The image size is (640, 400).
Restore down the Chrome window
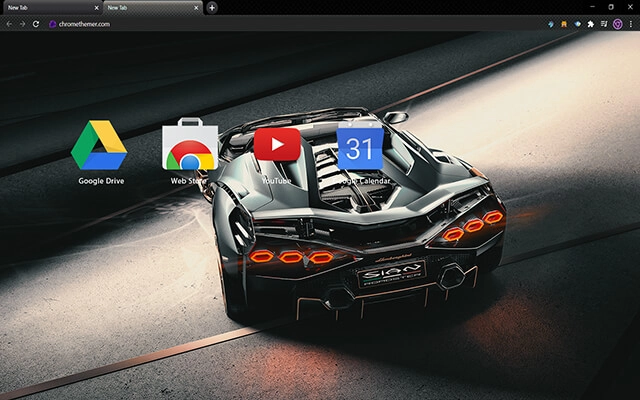coord(611,7)
